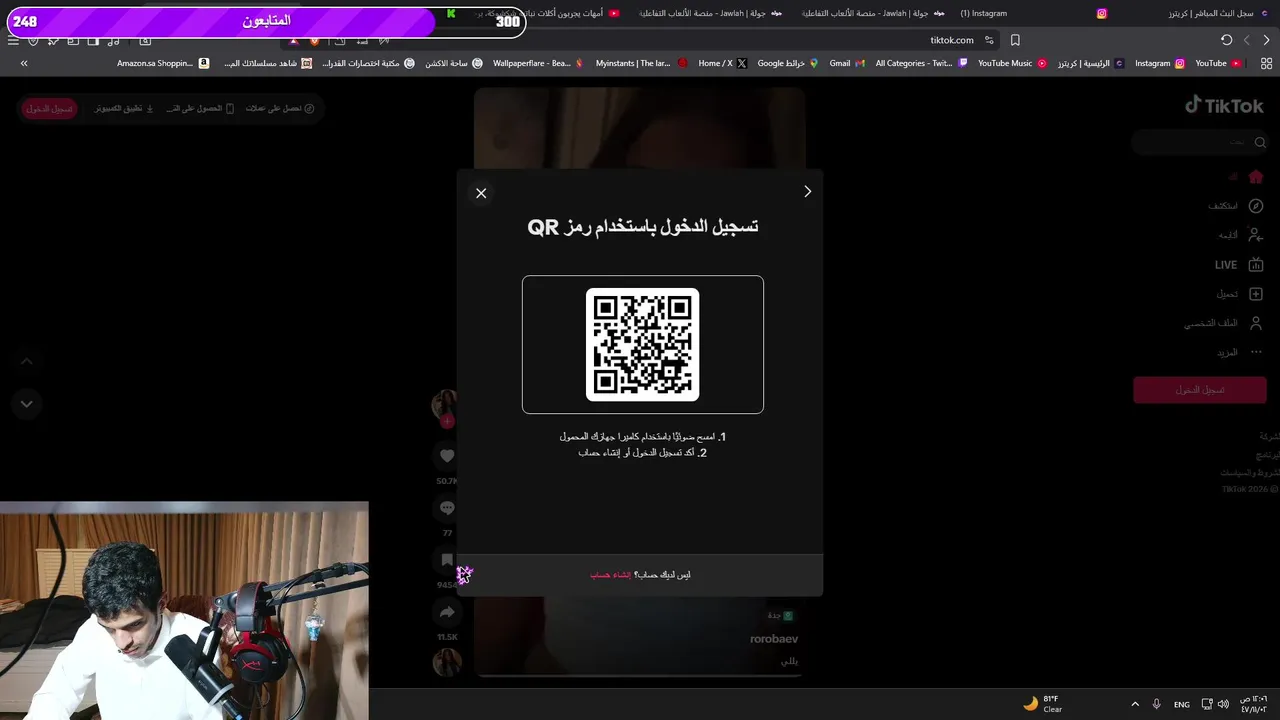Bookmark the video with the save icon

pos(447,560)
